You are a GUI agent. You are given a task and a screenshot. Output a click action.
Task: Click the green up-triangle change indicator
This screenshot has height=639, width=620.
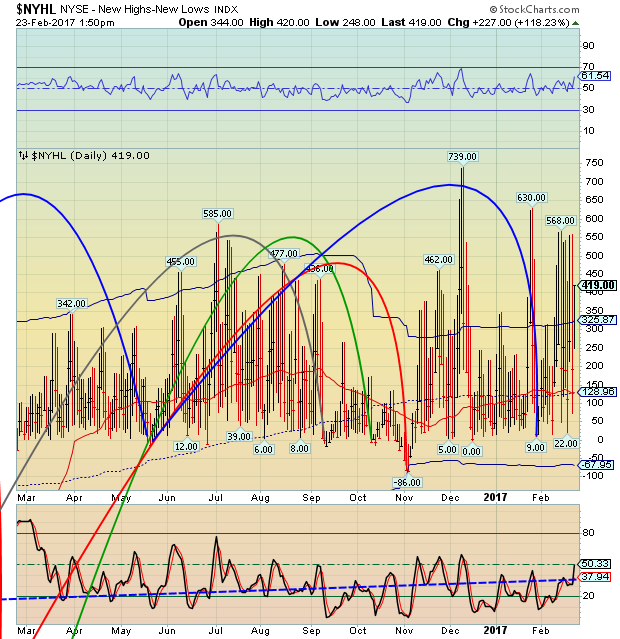point(575,23)
